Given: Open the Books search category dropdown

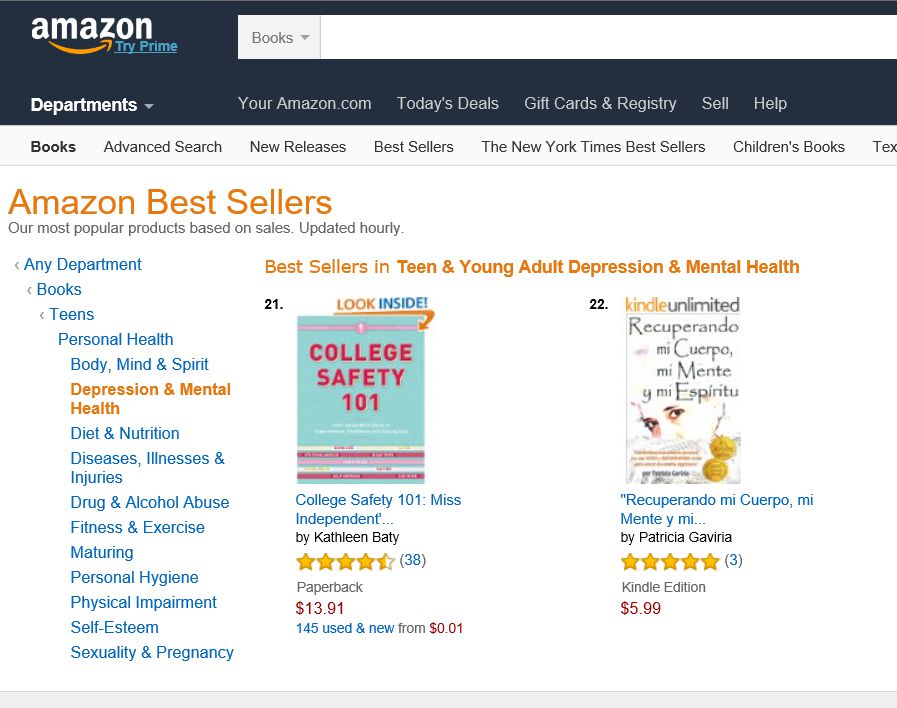Looking at the screenshot, I should (x=279, y=38).
